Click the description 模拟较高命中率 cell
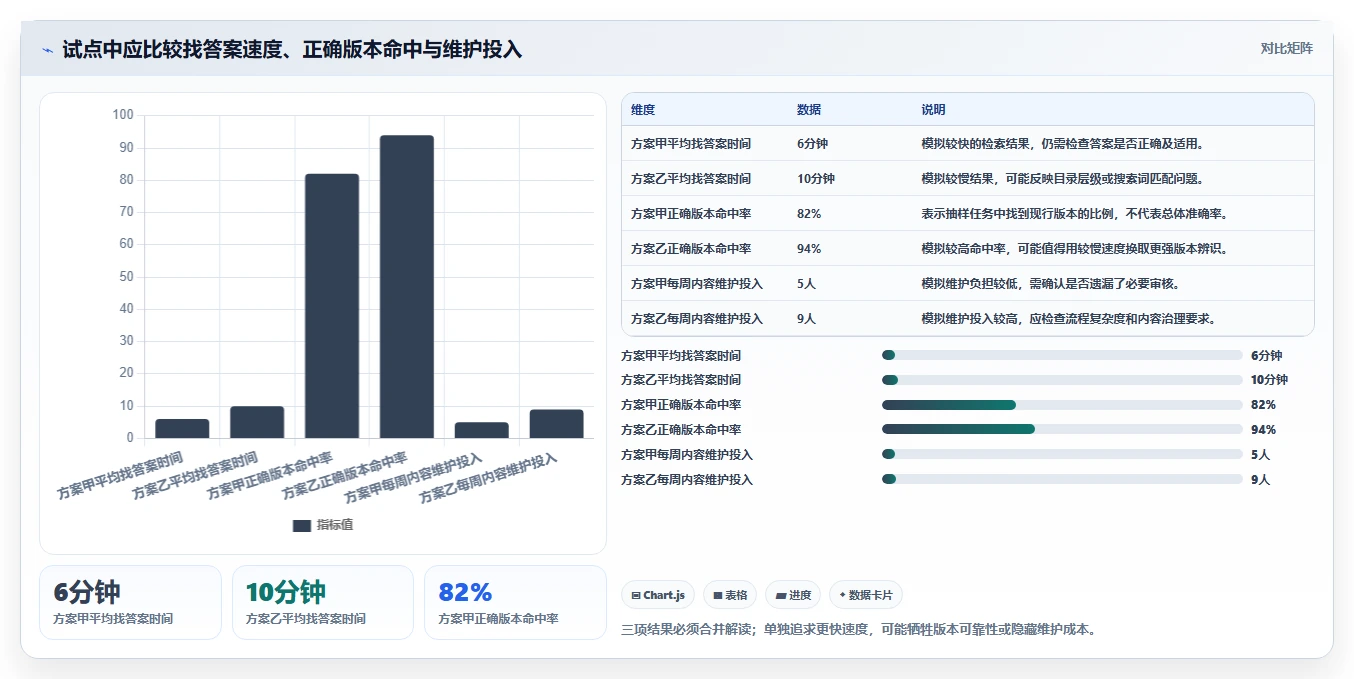1354x679 pixels. [x=1074, y=249]
